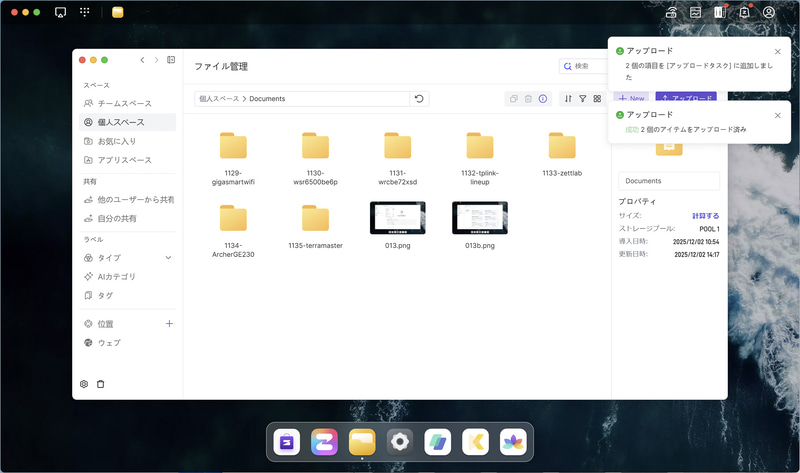Open the task panel icon with red dot
Screen dimensions: 800x473
(x=720, y=12)
